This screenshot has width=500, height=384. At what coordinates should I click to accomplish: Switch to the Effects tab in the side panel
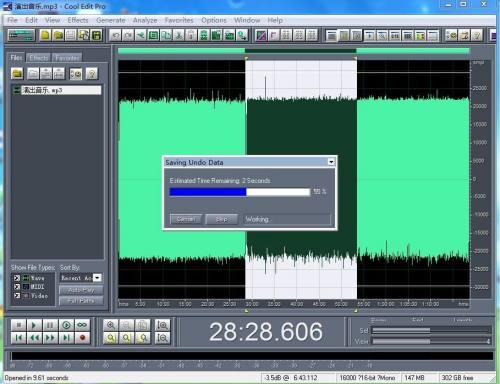coord(38,58)
